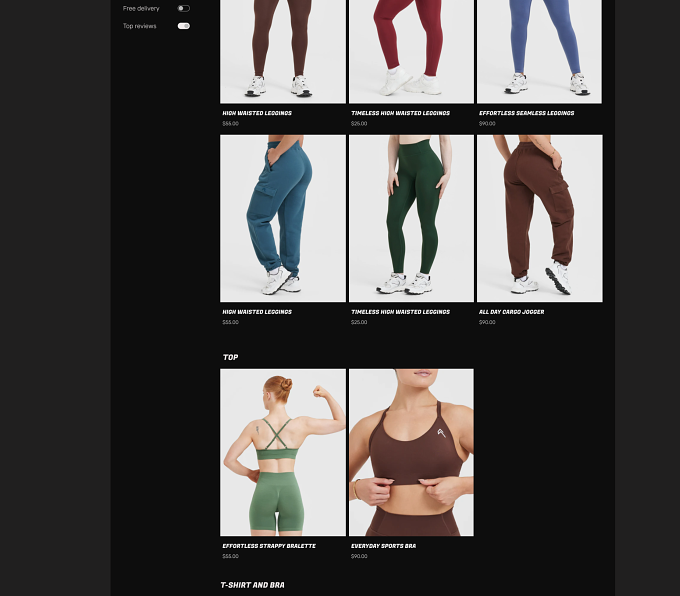Screen dimensions: 680x596
Task: Click the Everyday Sports Bra $90.00 price
Action: [x=359, y=556]
